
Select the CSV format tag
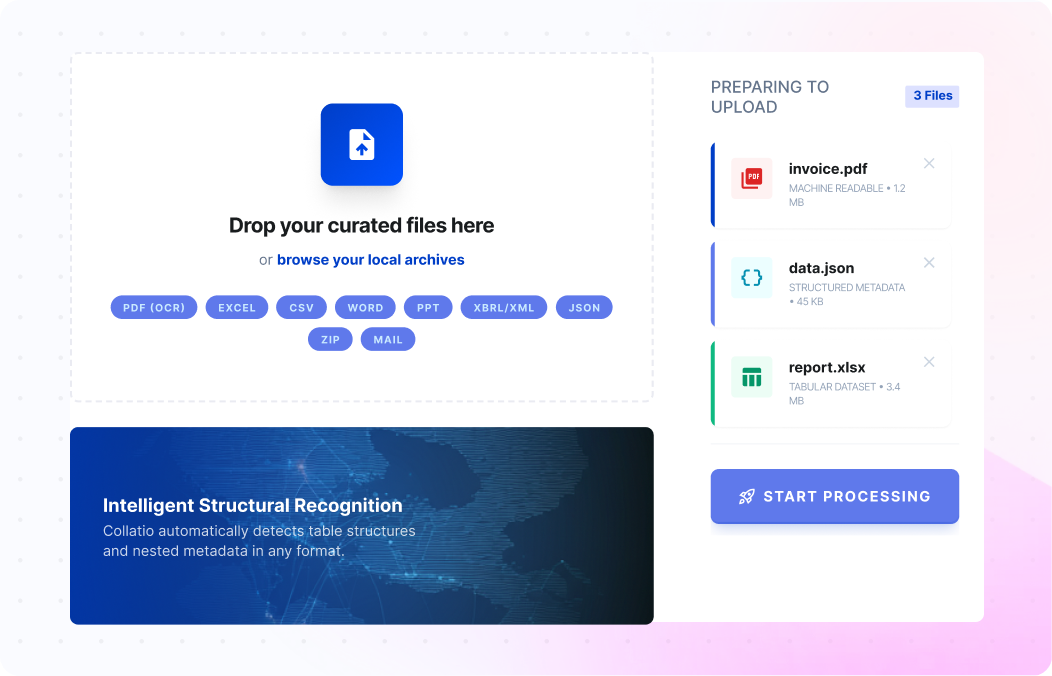coord(301,307)
